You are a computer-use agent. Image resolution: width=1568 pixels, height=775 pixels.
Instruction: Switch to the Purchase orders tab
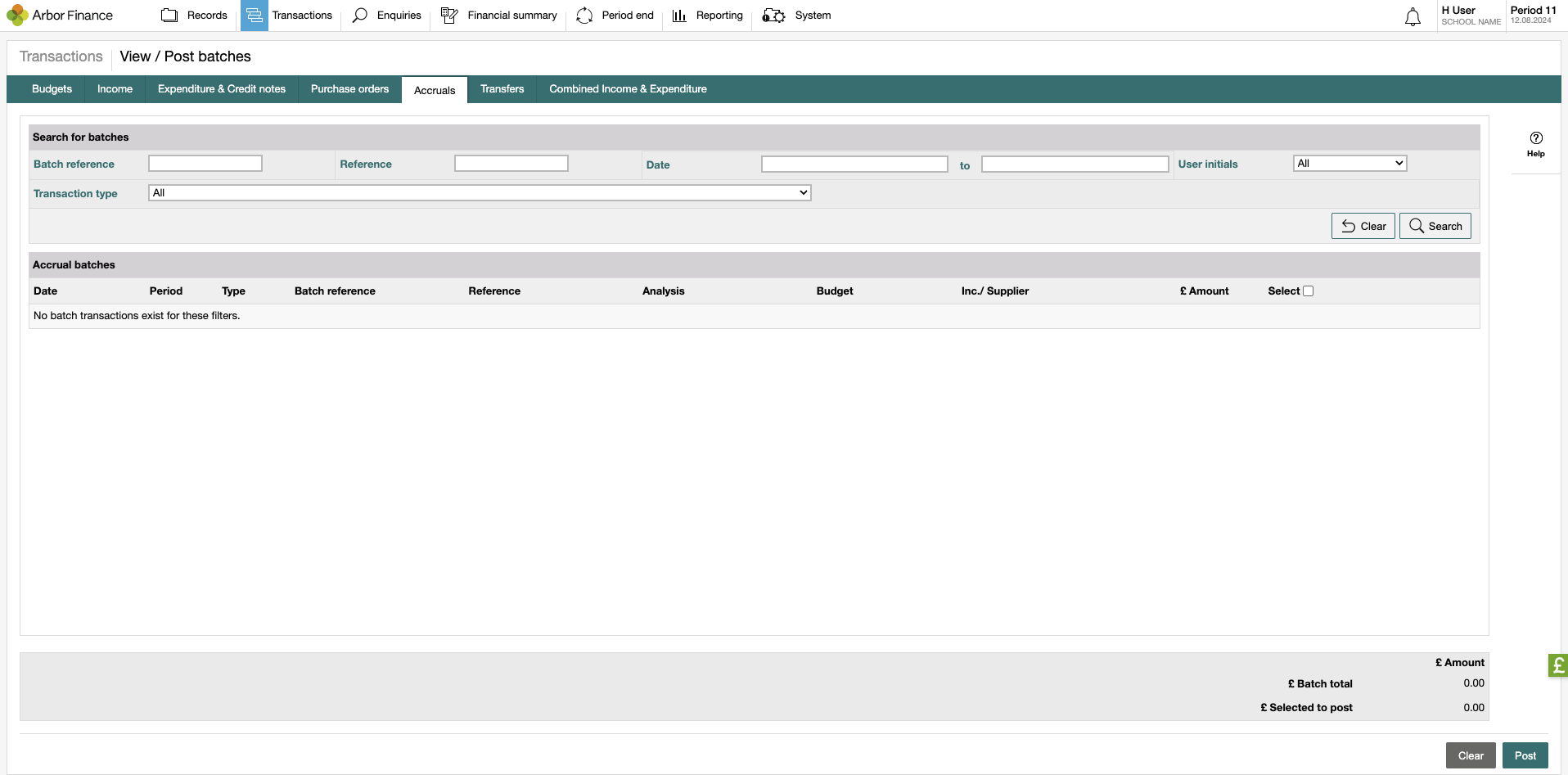(349, 89)
